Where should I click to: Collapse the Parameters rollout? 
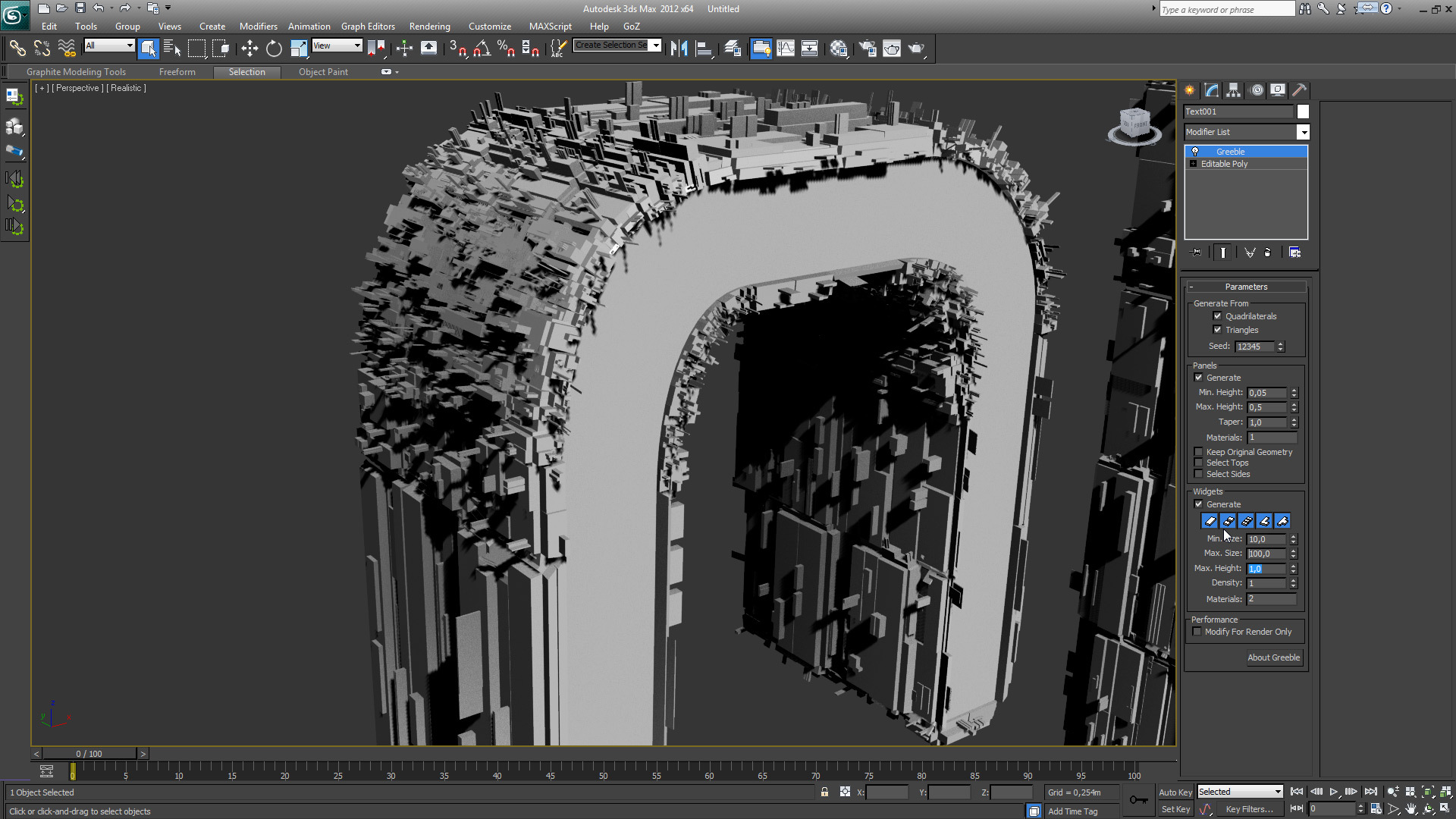(x=1246, y=287)
